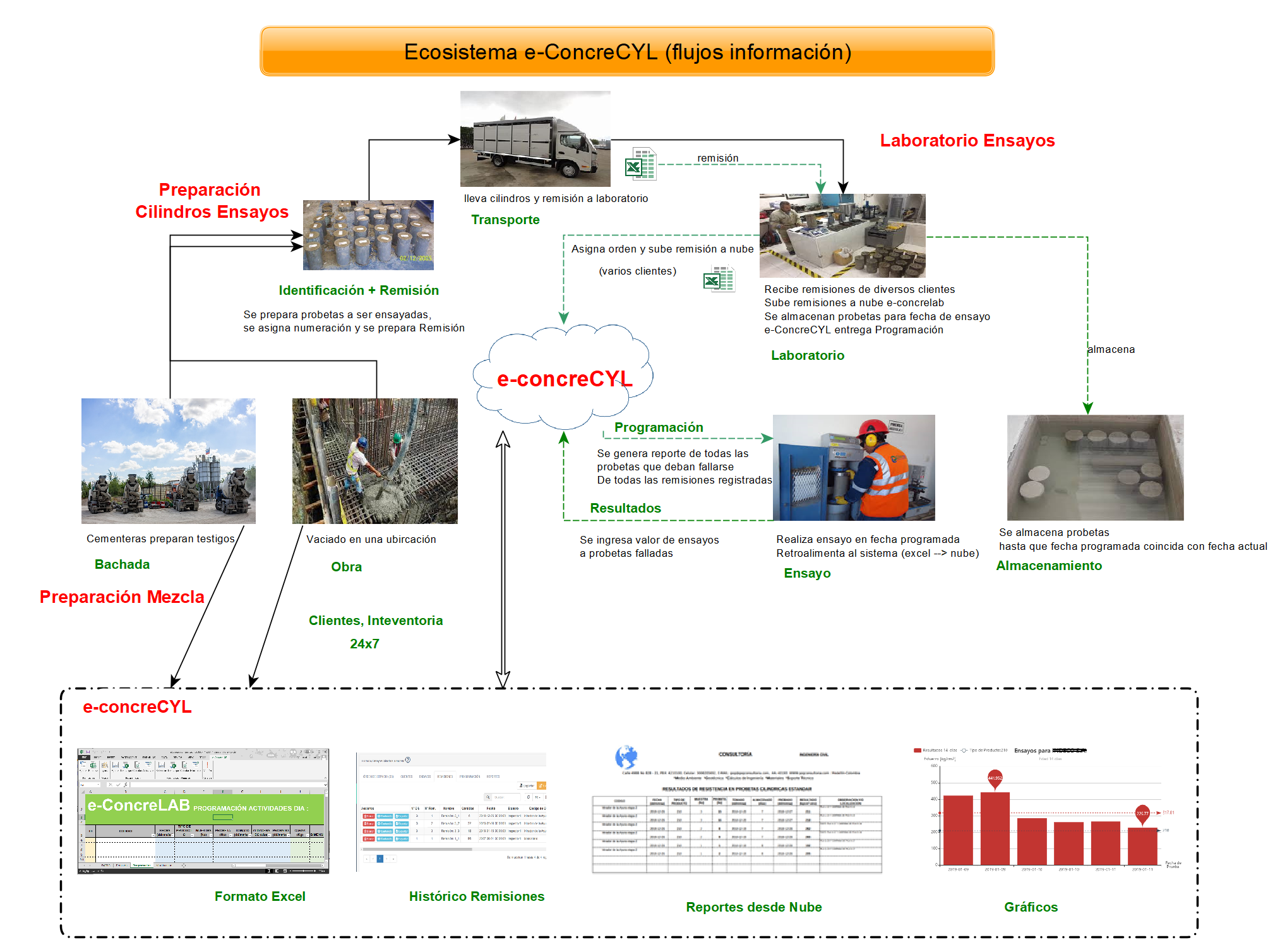Viewport: 1280px width, 952px height.
Task: Click the red Borrar button in the first row
Action: tap(369, 816)
